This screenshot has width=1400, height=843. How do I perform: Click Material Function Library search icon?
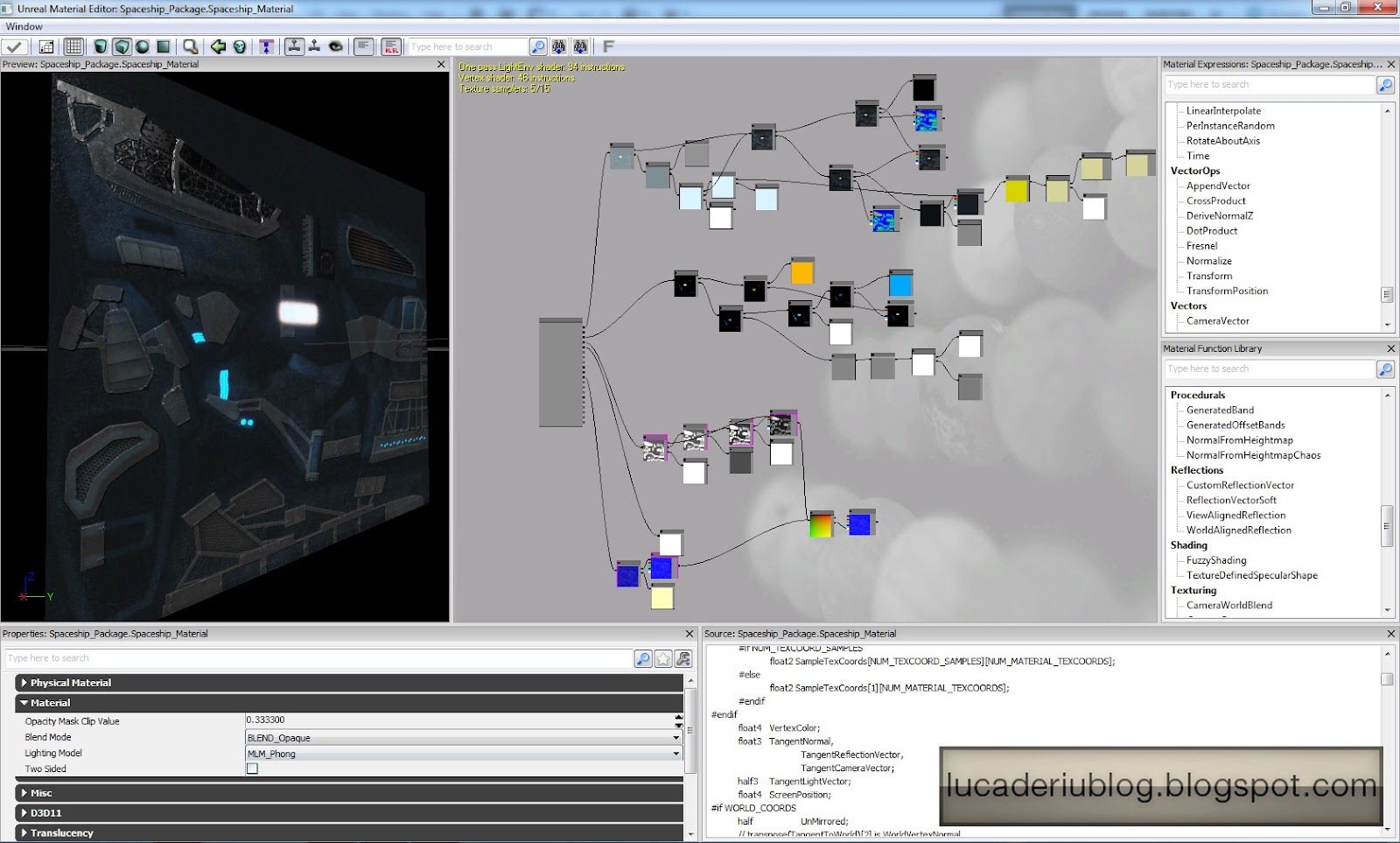coord(1385,369)
